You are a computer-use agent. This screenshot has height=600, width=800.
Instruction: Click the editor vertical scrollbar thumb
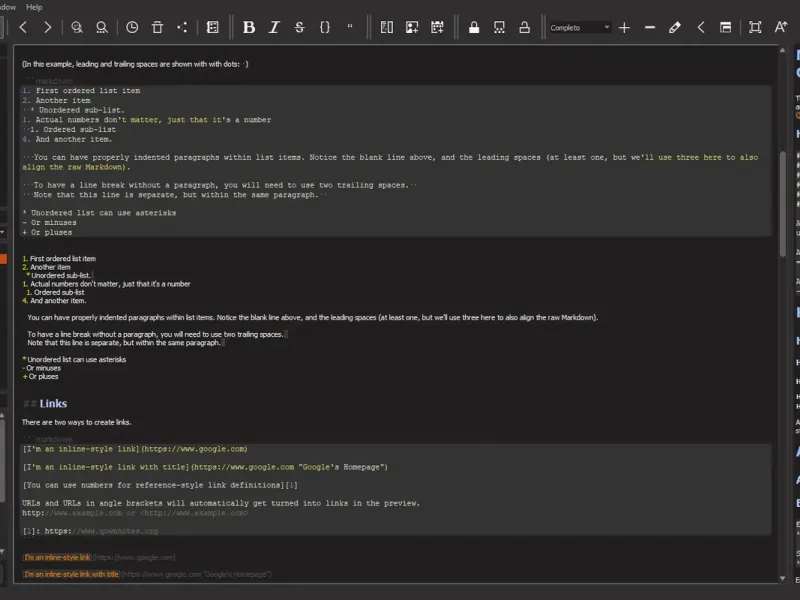tap(783, 204)
